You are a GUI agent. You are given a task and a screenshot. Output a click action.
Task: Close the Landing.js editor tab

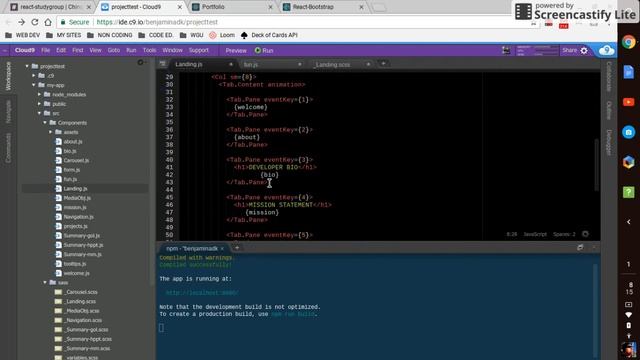231,64
